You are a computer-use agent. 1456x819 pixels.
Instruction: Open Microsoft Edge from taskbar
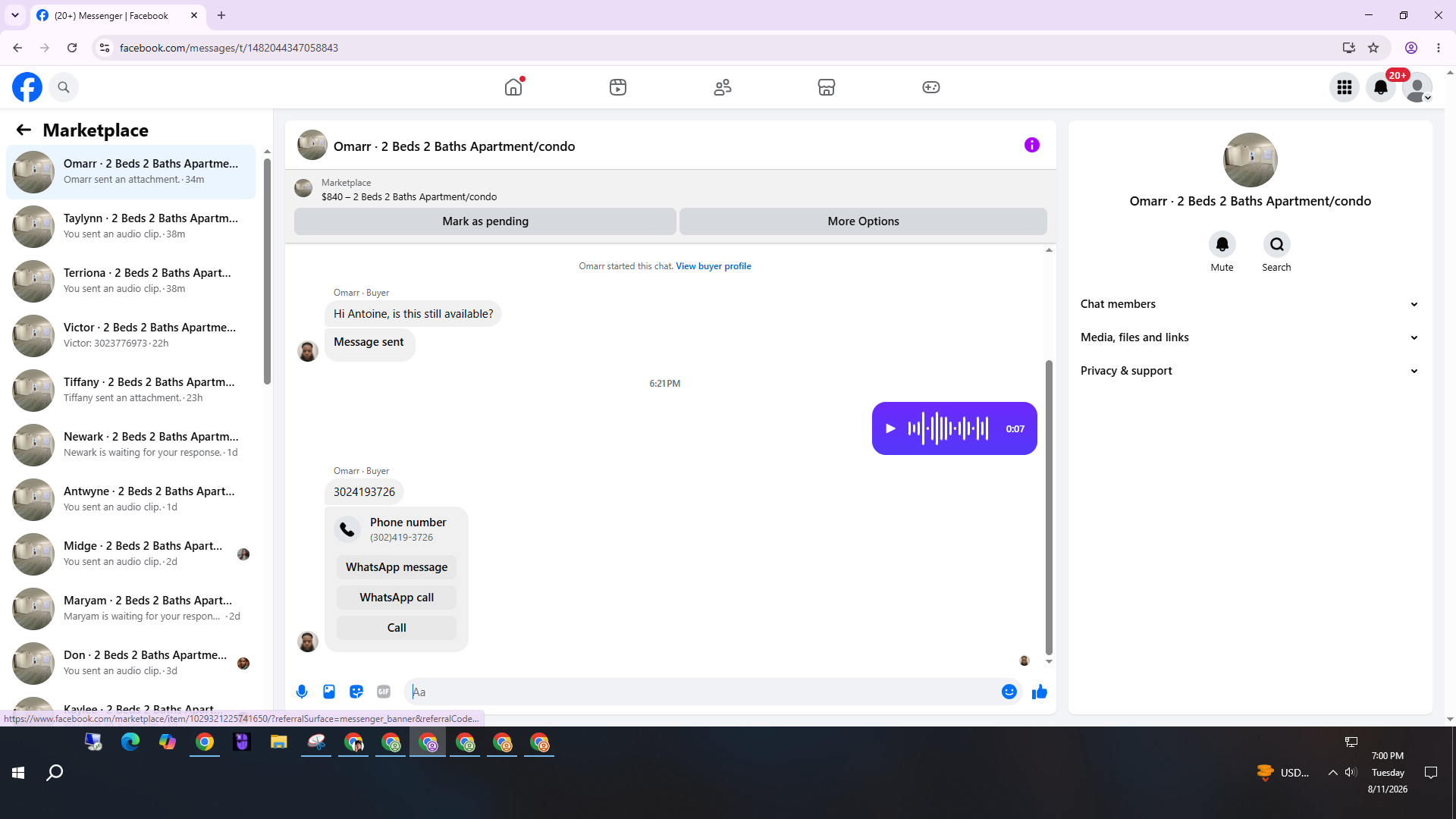click(130, 742)
